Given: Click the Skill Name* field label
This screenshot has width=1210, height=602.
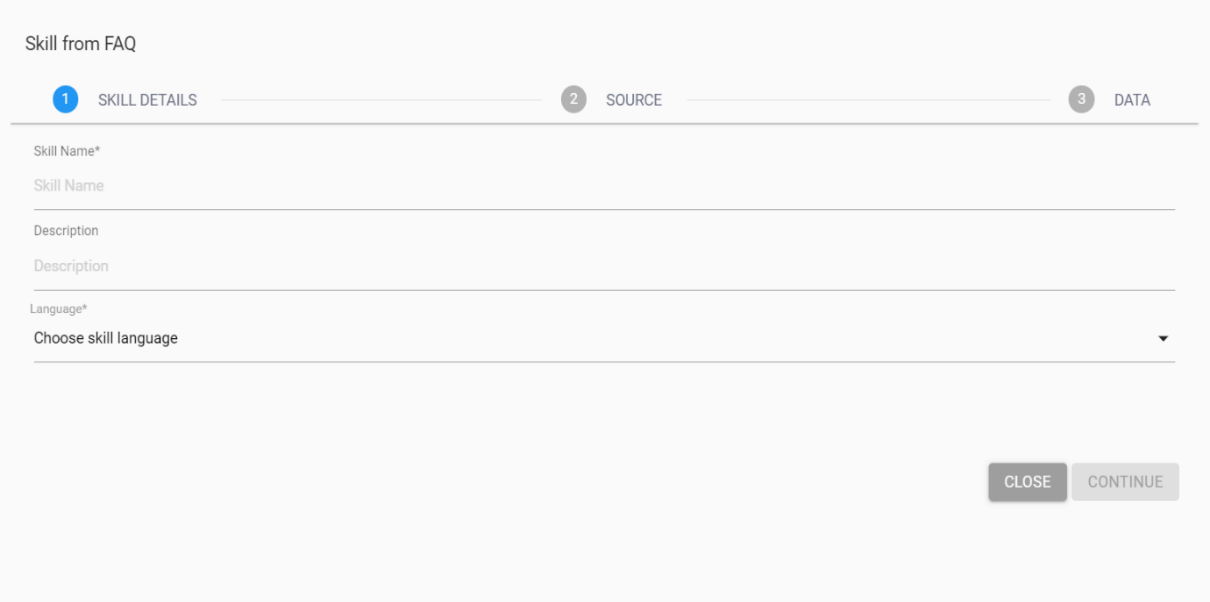Looking at the screenshot, I should (68, 151).
